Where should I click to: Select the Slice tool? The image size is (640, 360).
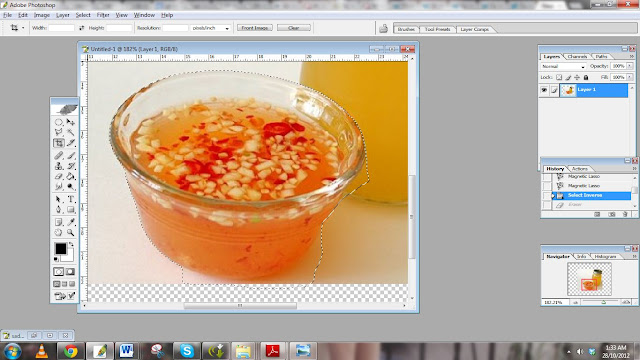click(71, 143)
